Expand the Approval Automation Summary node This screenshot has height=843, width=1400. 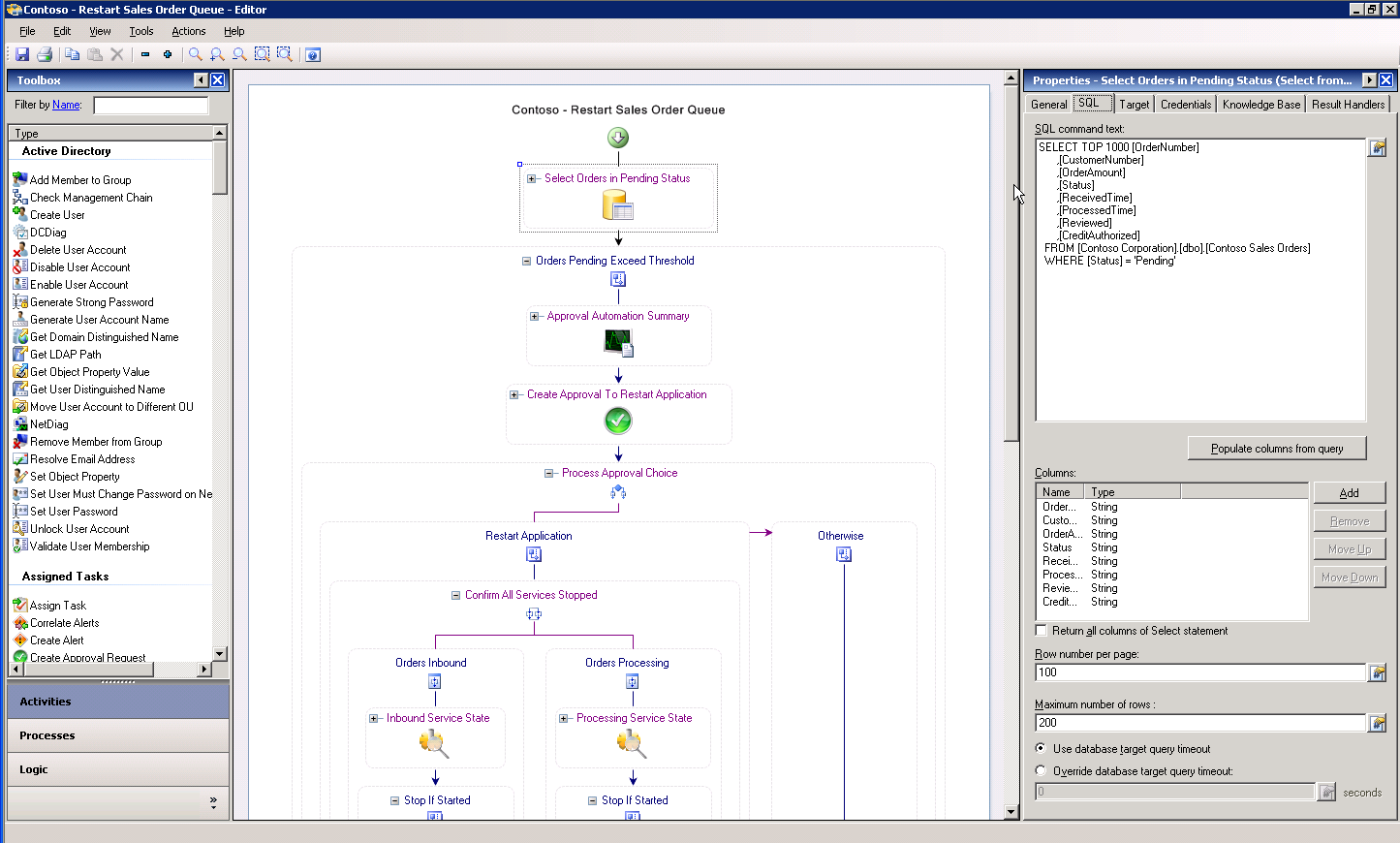point(534,316)
